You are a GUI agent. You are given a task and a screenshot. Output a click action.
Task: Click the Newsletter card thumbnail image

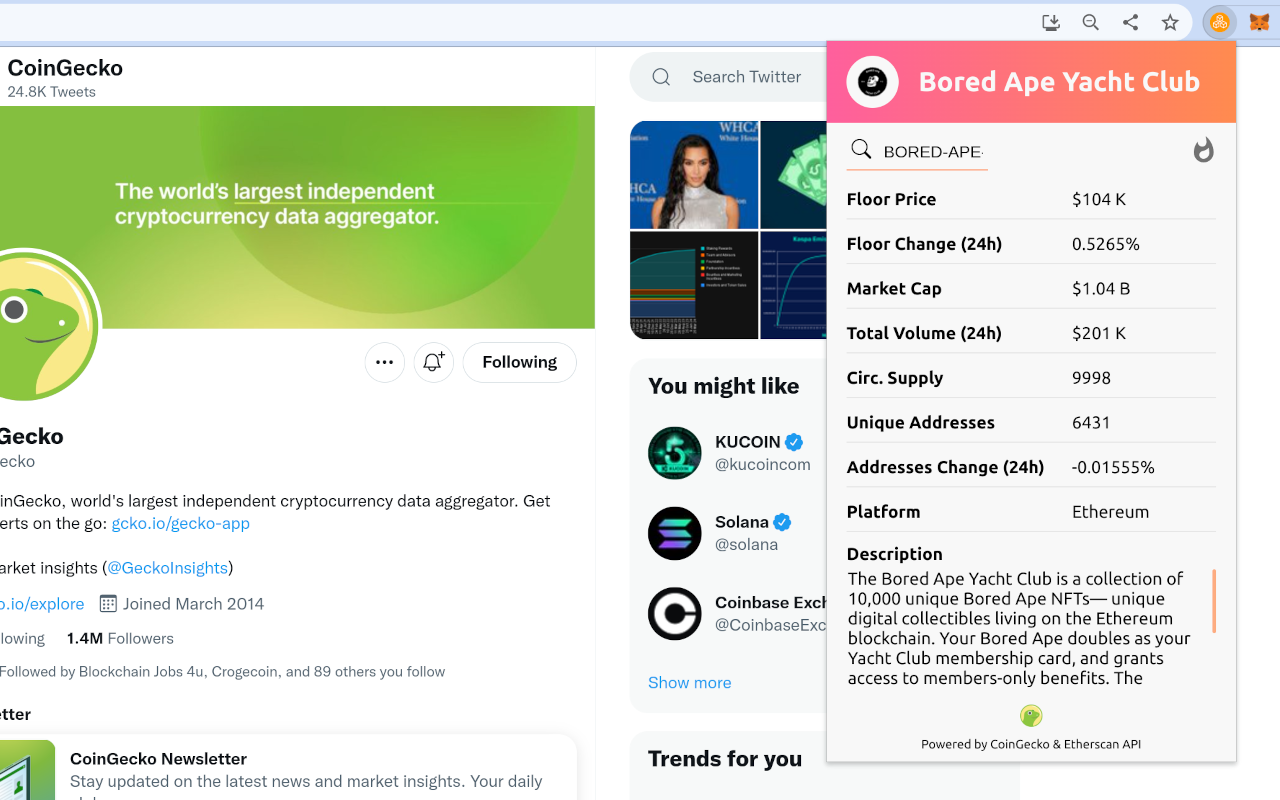coord(27,770)
